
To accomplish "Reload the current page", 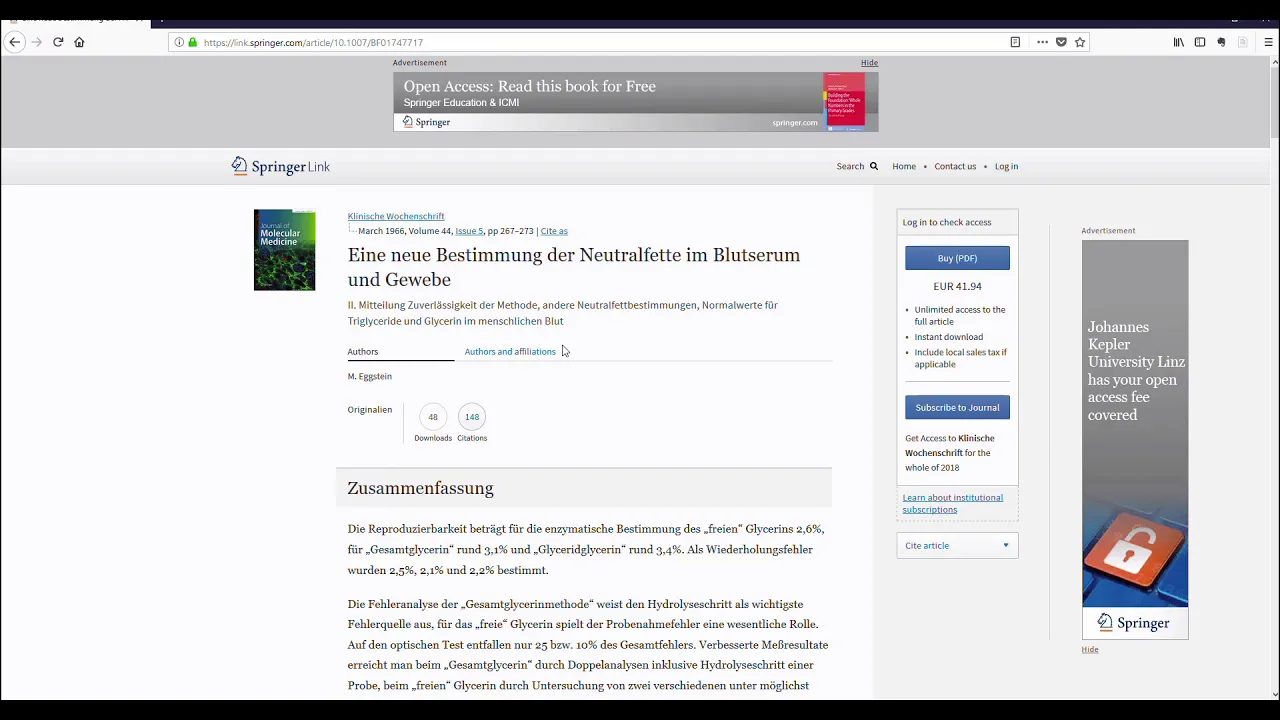I will [x=58, y=42].
